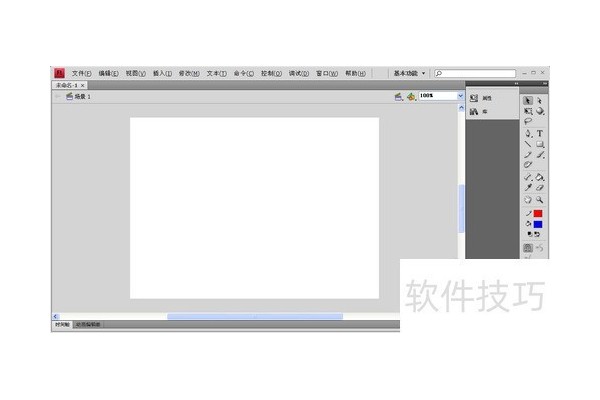Click inside the help search field

pos(475,73)
